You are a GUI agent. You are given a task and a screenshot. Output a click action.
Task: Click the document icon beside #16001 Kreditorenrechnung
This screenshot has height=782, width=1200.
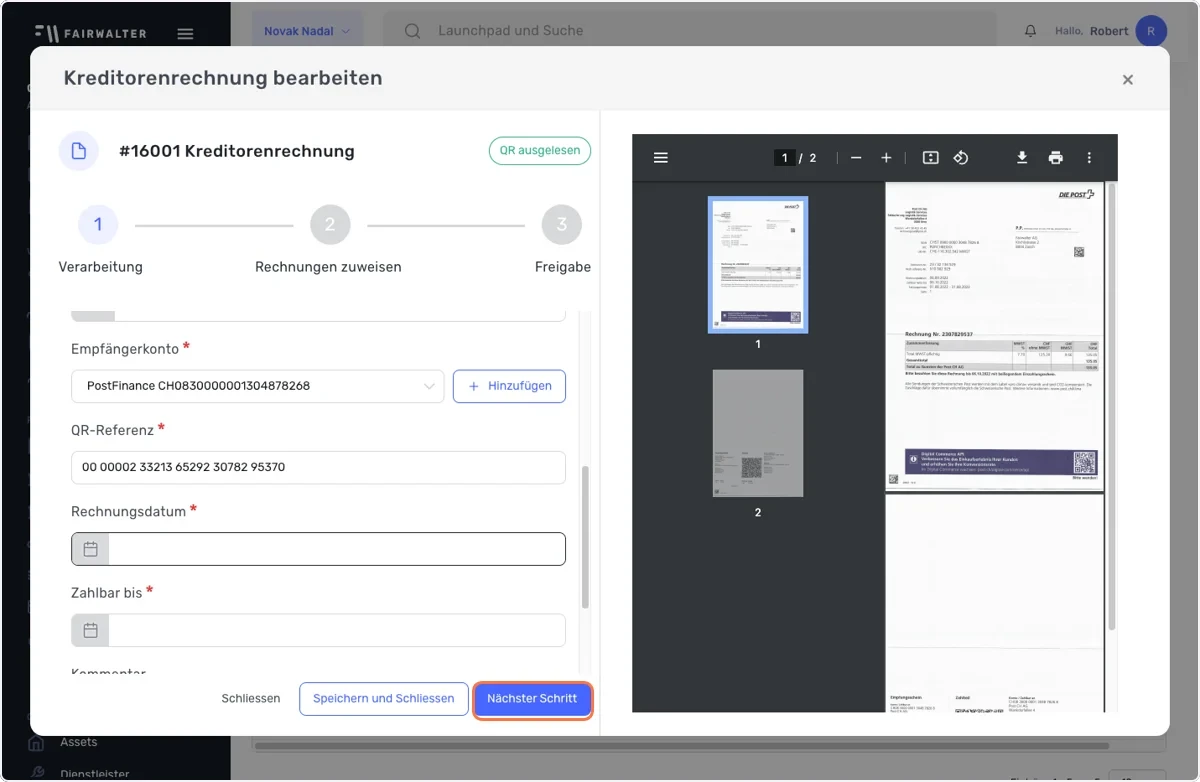[79, 151]
